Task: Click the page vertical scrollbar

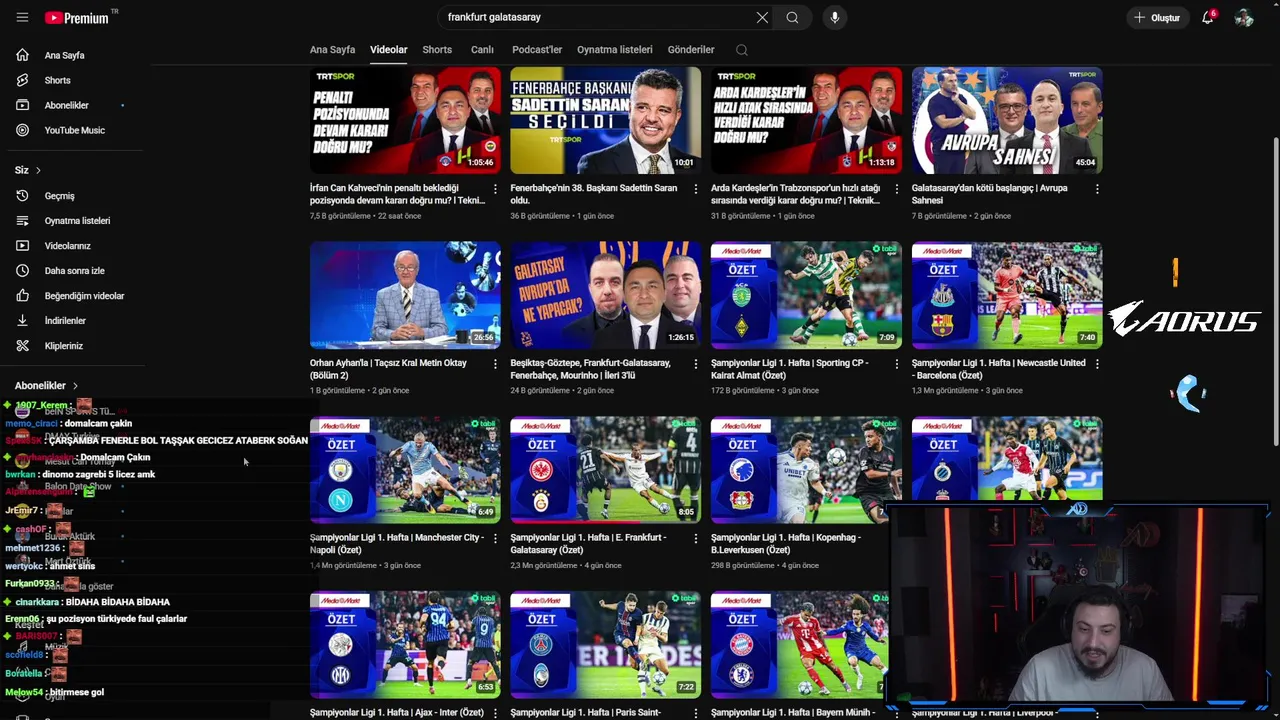Action: pos(1274,290)
